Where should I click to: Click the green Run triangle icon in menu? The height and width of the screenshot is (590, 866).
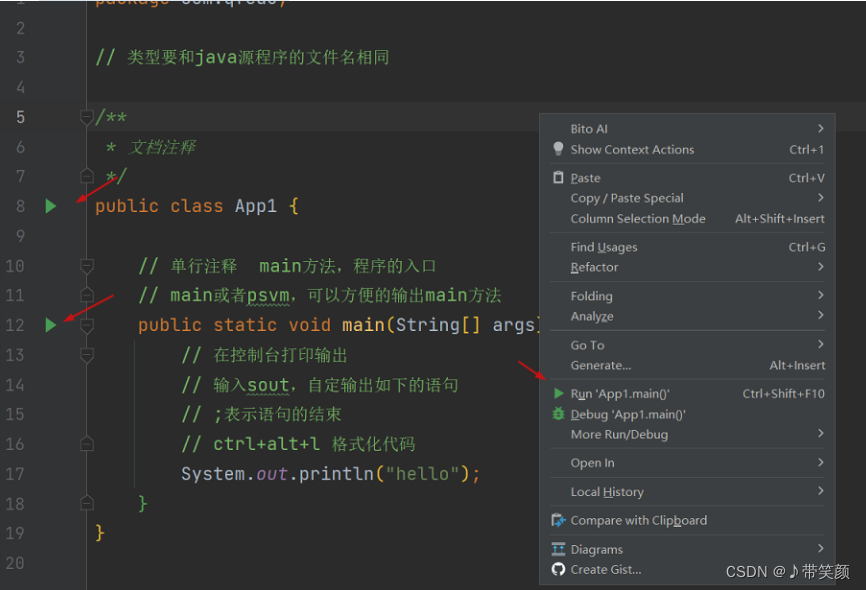pyautogui.click(x=559, y=393)
